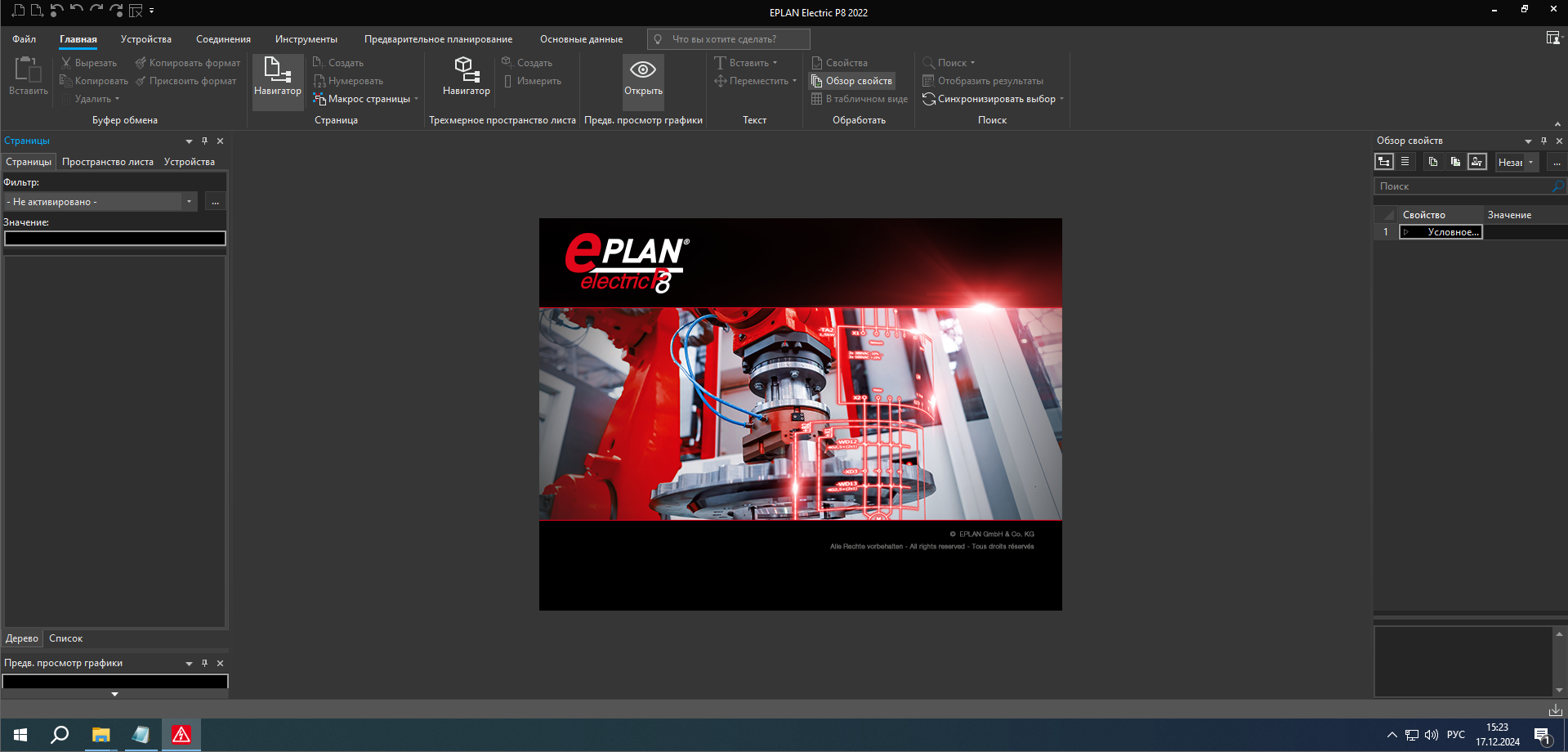Switch to the Список tab below pages tree
Viewport: 1568px width, 752px height.
click(65, 638)
